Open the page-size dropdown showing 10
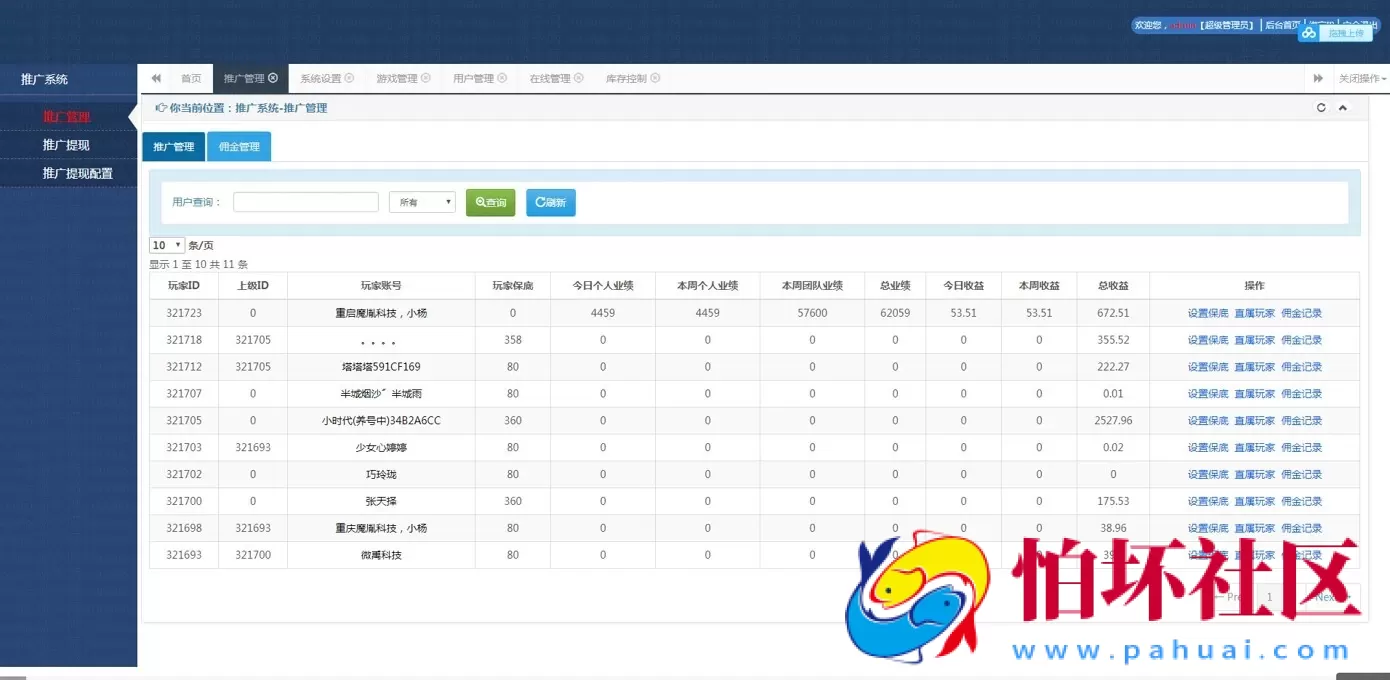The width and height of the screenshot is (1390, 680). pos(166,245)
